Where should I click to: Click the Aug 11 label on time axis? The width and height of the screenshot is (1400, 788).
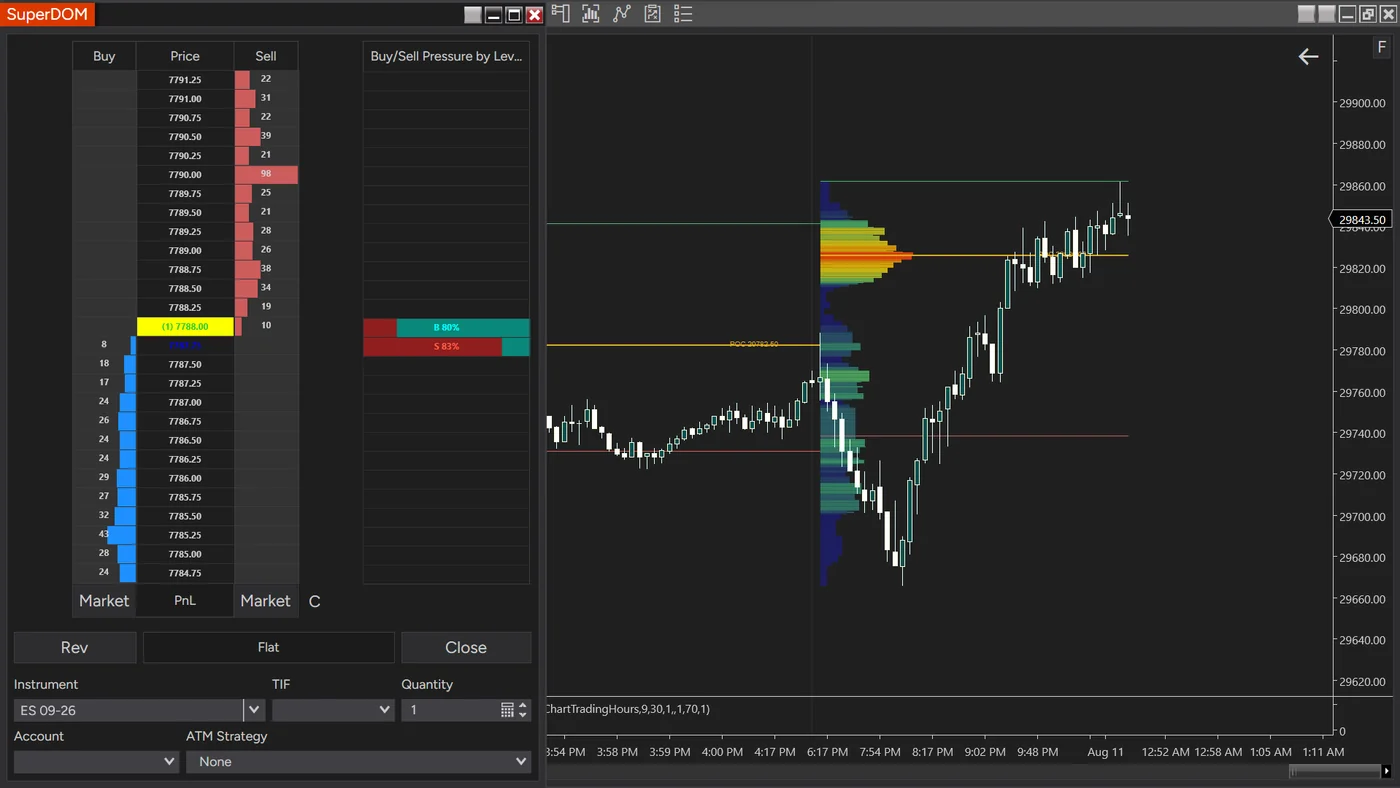click(1105, 752)
